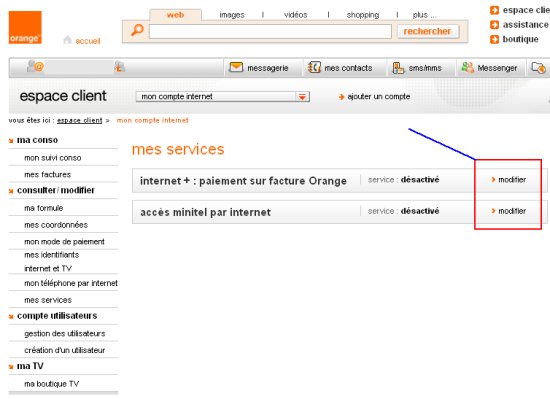
Task: Click the Orange logo
Action: [x=25, y=27]
